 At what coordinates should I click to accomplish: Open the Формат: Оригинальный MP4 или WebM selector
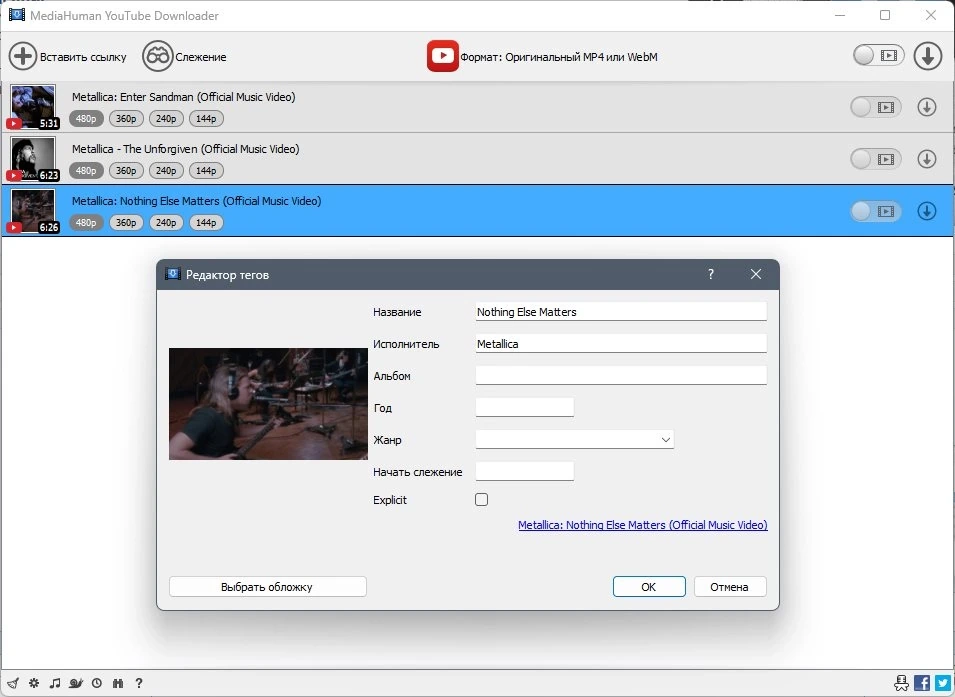click(x=542, y=57)
